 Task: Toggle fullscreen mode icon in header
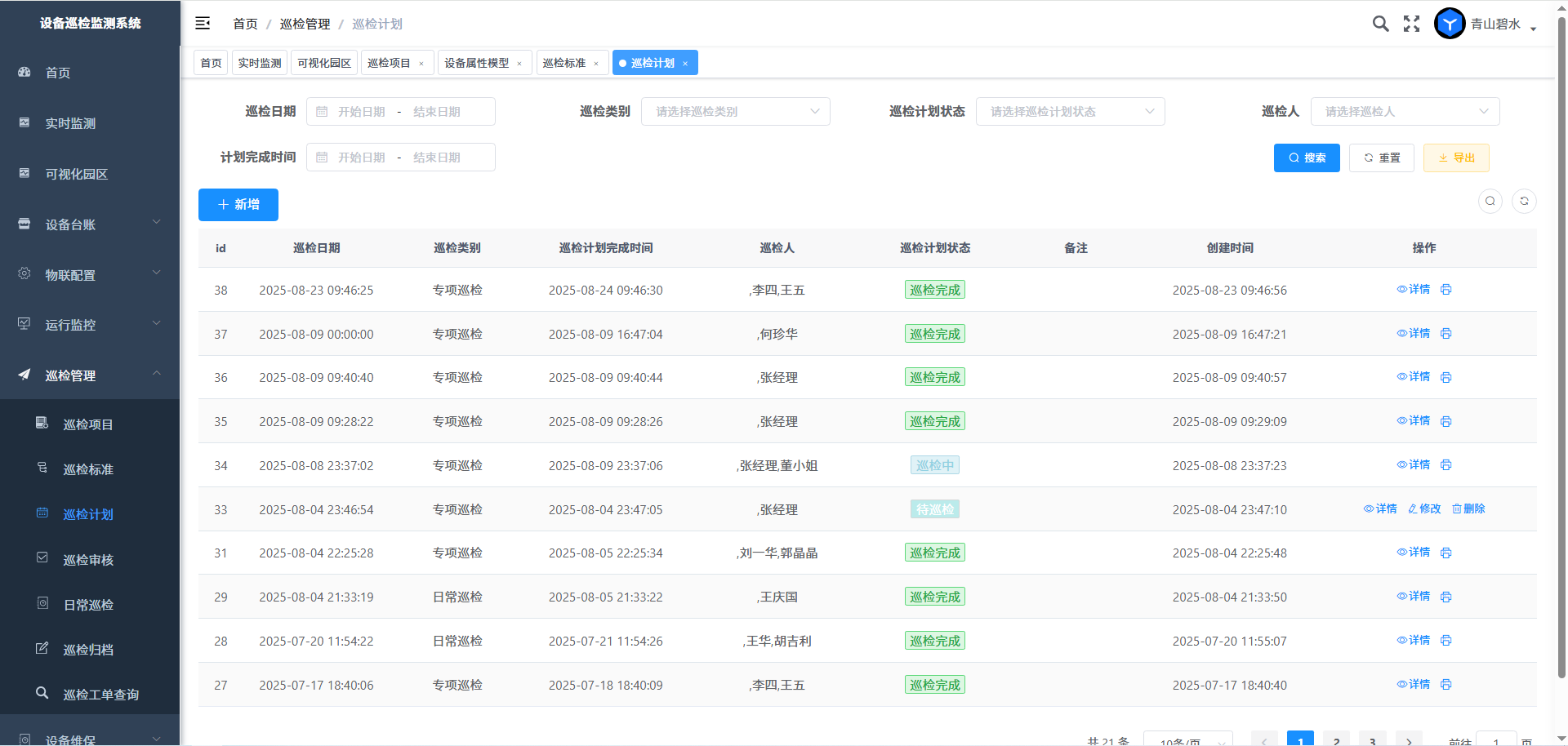pos(1411,24)
